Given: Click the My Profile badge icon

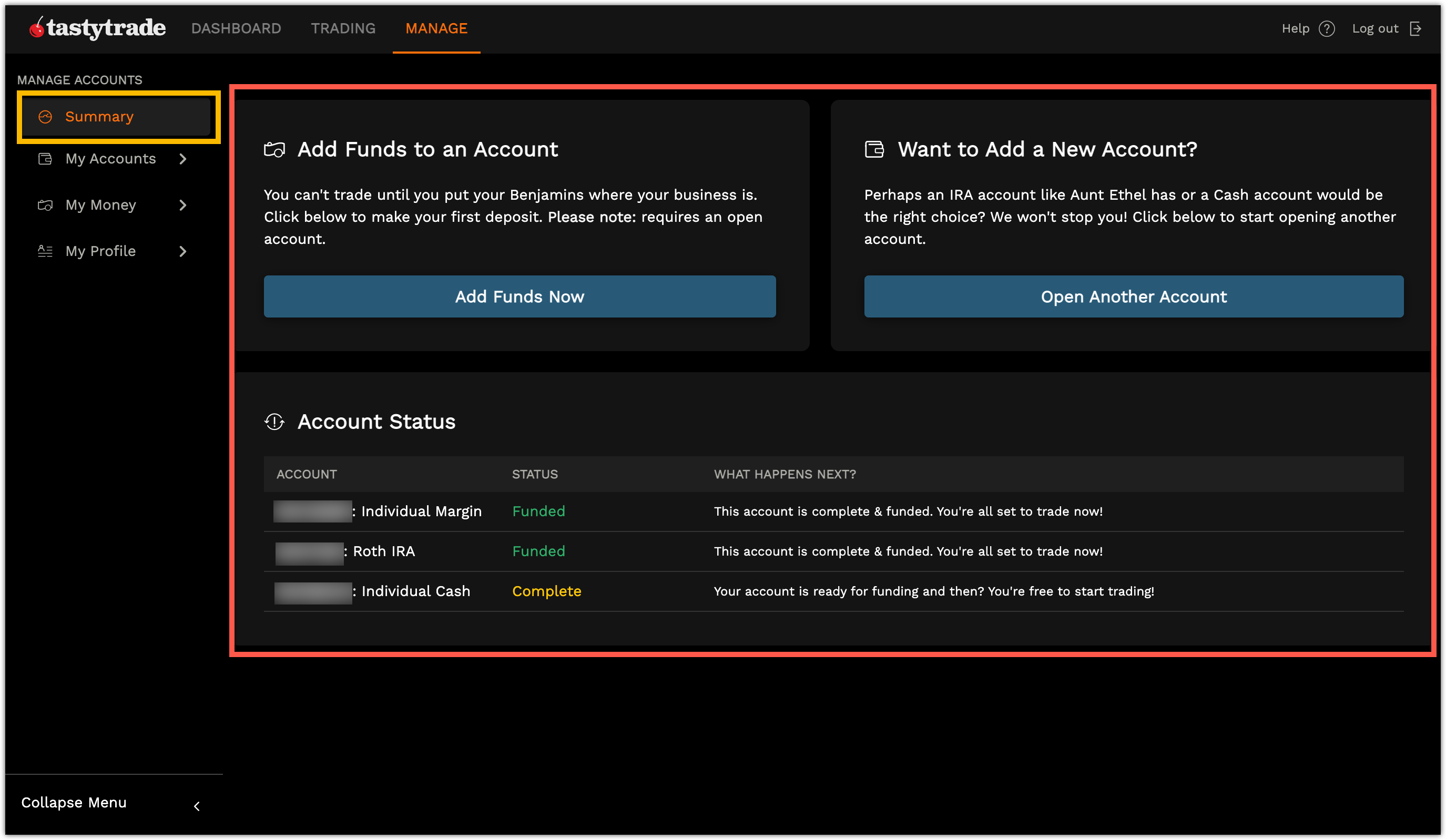Looking at the screenshot, I should [x=45, y=251].
